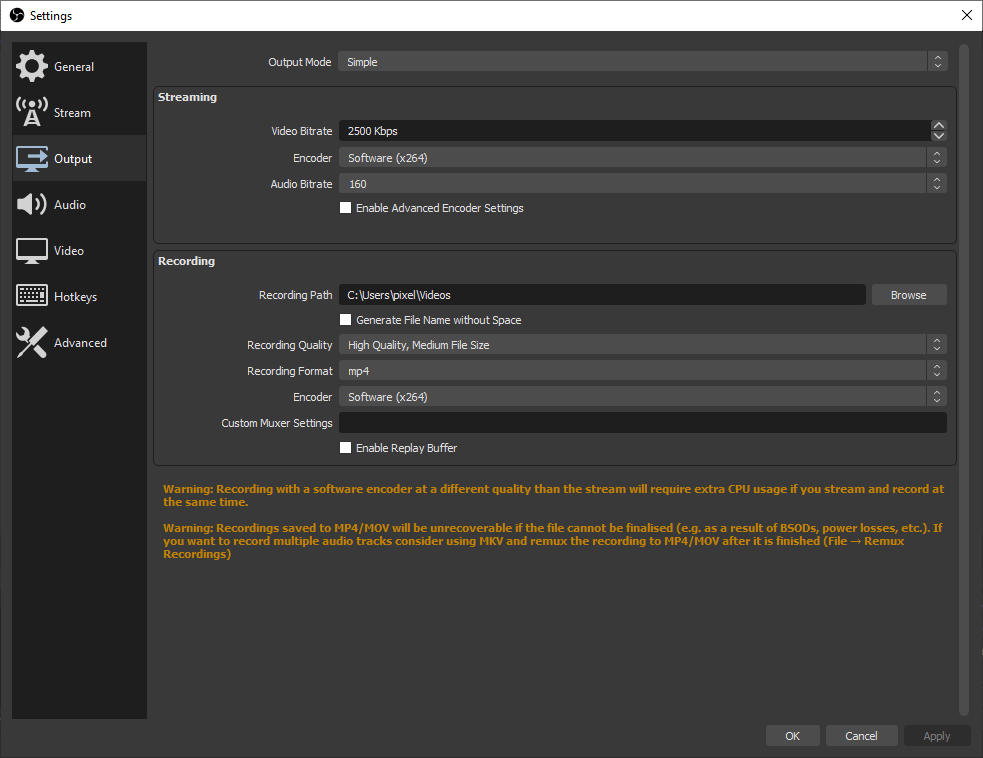Open Streaming Encoder dropdown
Viewport: 983px width, 758px height.
(643, 157)
